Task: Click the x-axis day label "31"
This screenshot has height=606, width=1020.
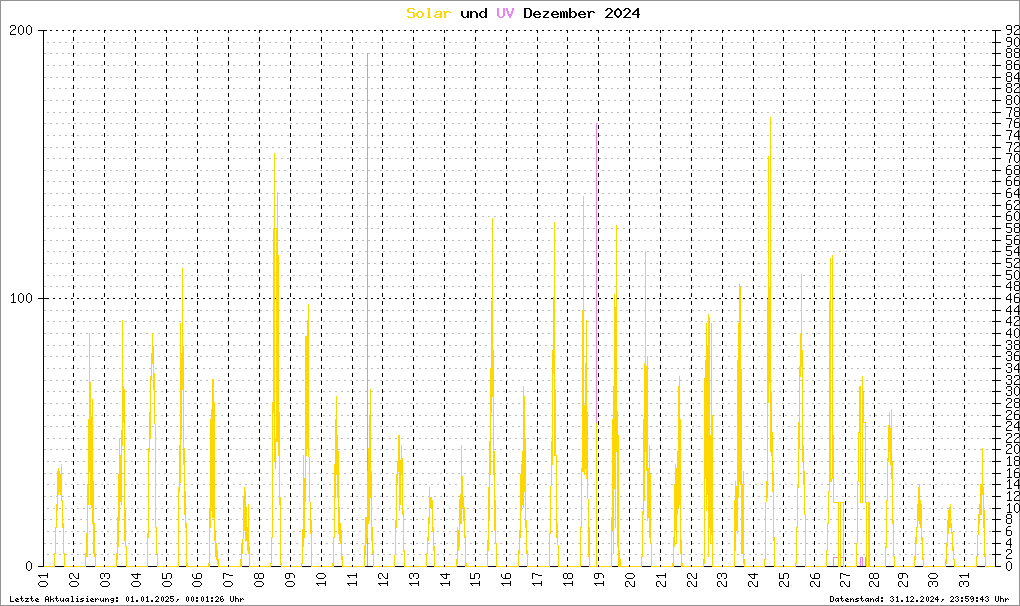Action: click(964, 580)
